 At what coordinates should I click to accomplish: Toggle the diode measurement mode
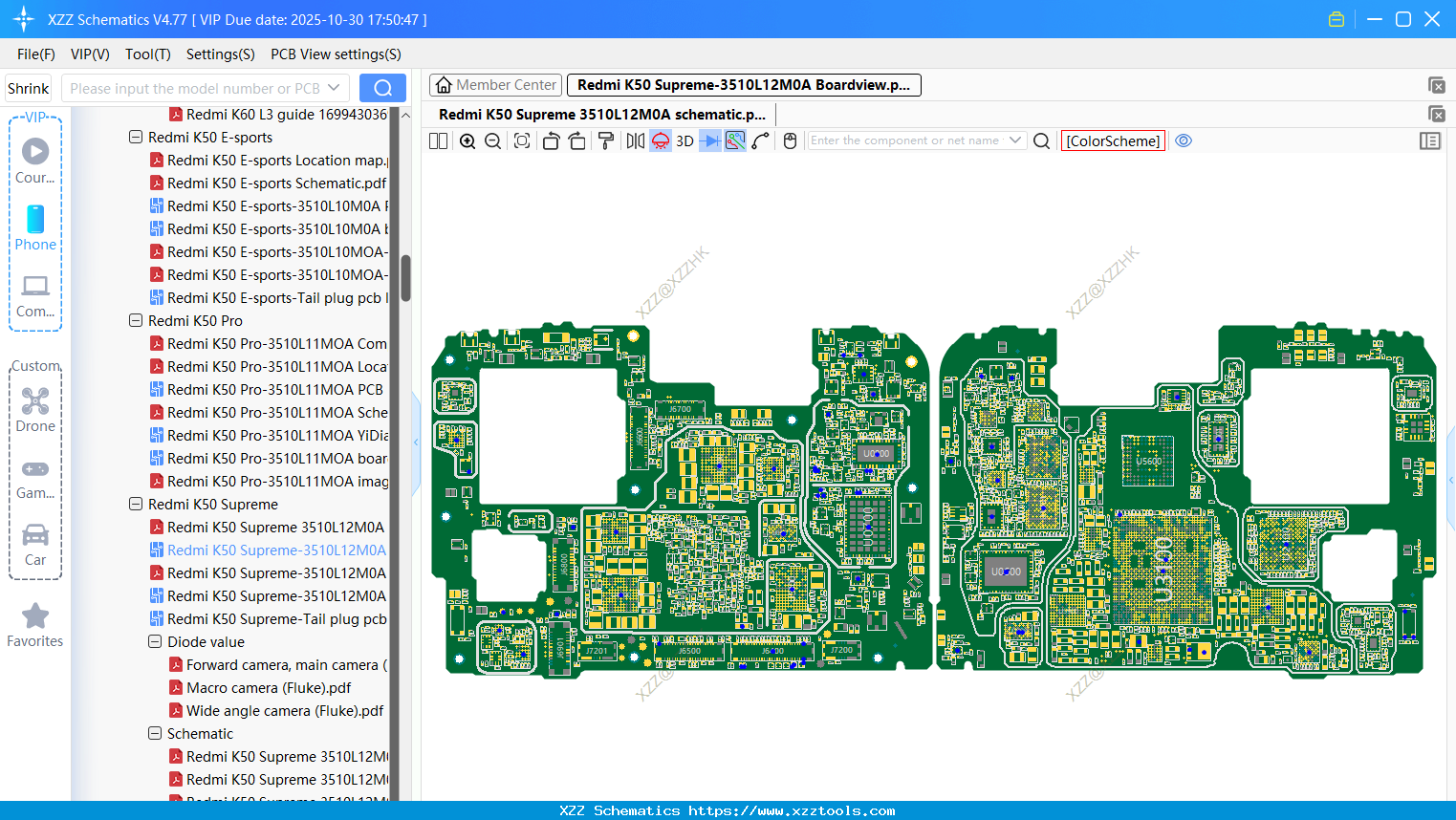click(x=709, y=140)
